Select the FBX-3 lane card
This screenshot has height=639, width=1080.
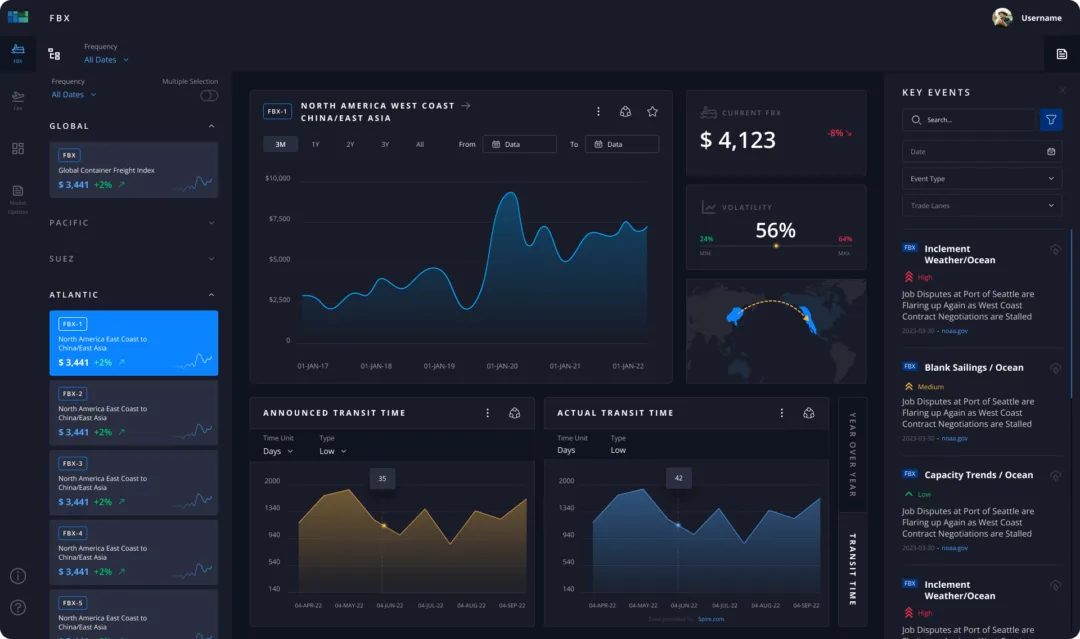click(134, 483)
